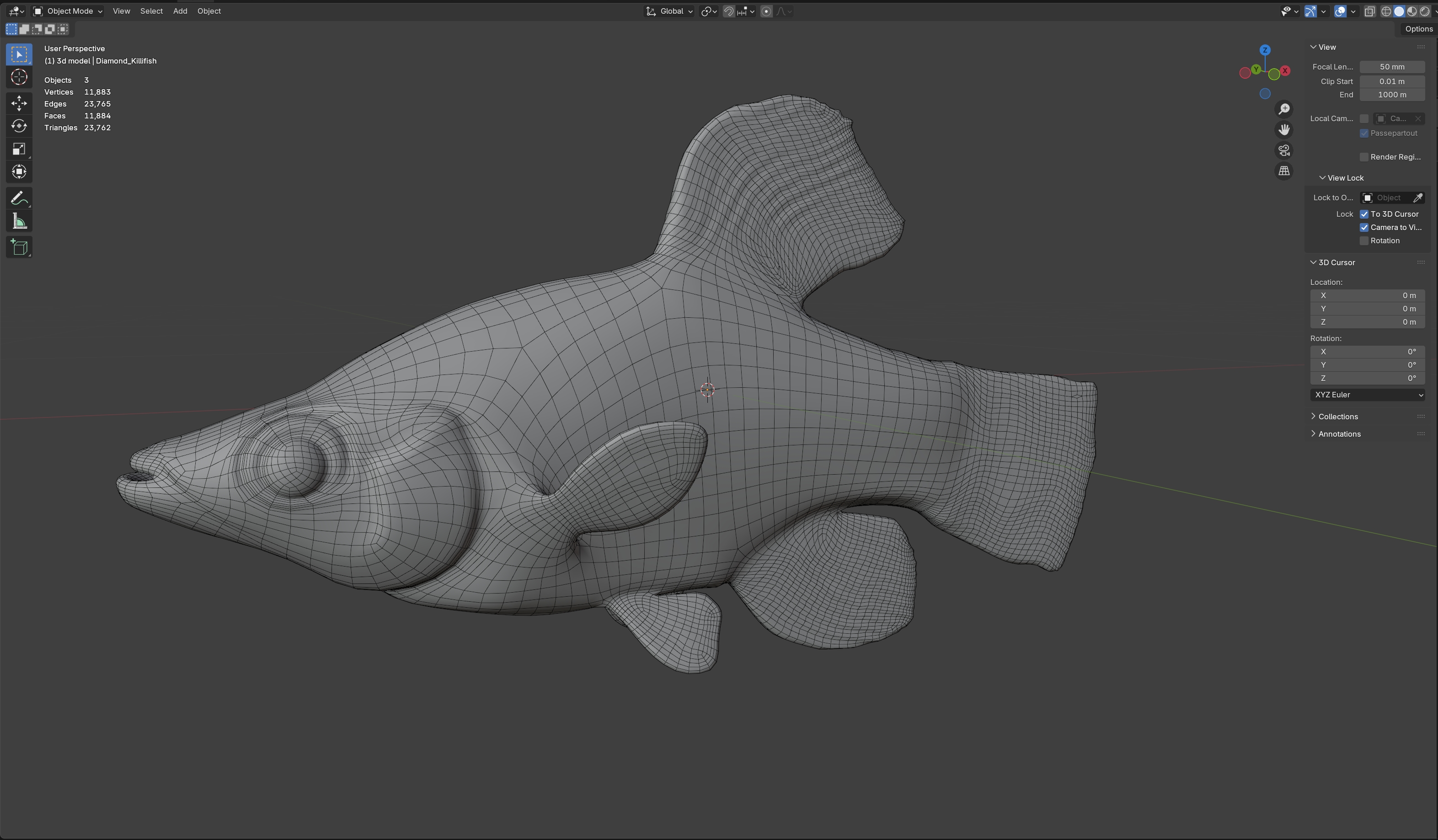Select the Add Cube tool
Viewport: 1438px width, 840px height.
coord(19,247)
